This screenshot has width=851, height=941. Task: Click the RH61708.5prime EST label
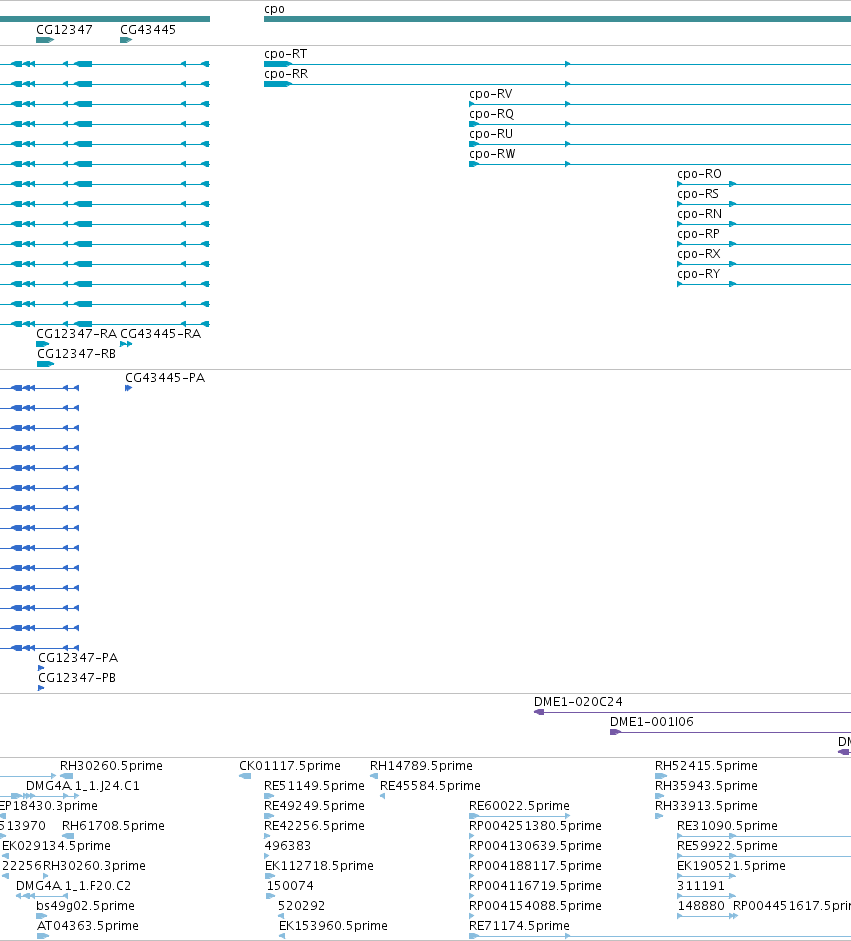pyautogui.click(x=113, y=826)
